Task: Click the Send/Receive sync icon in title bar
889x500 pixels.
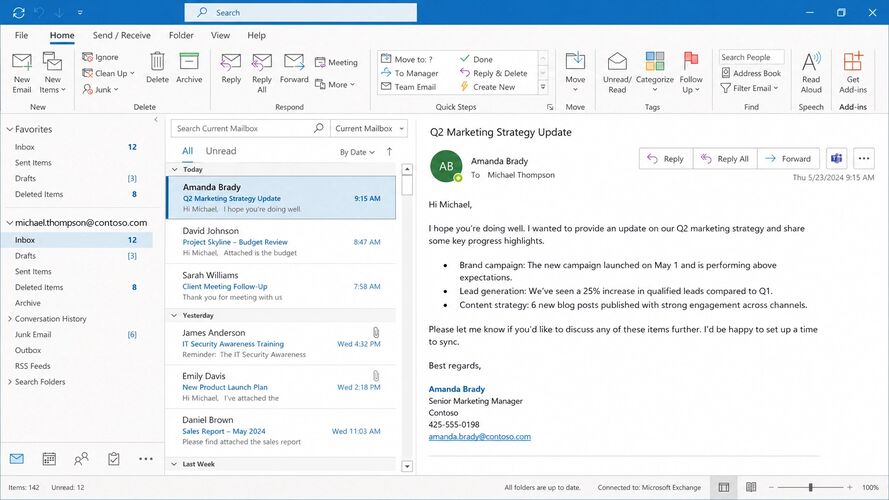Action: pos(18,12)
